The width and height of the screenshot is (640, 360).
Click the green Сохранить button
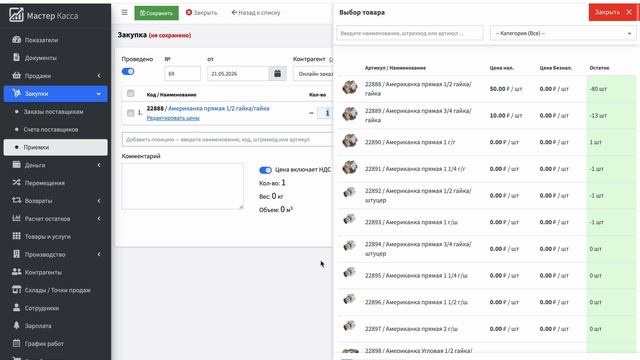[156, 13]
